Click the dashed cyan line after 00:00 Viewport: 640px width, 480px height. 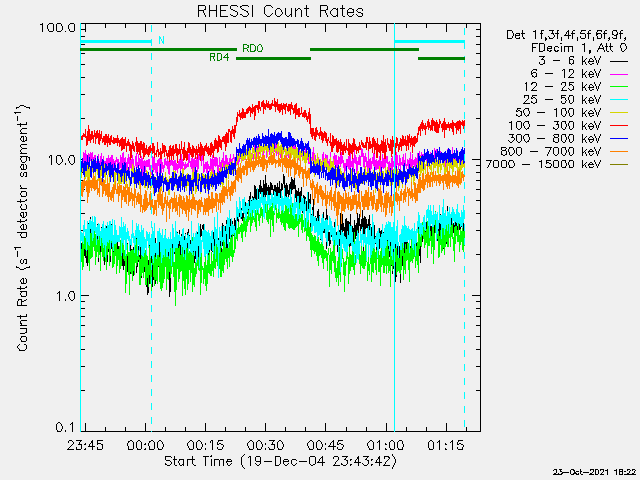(151, 227)
